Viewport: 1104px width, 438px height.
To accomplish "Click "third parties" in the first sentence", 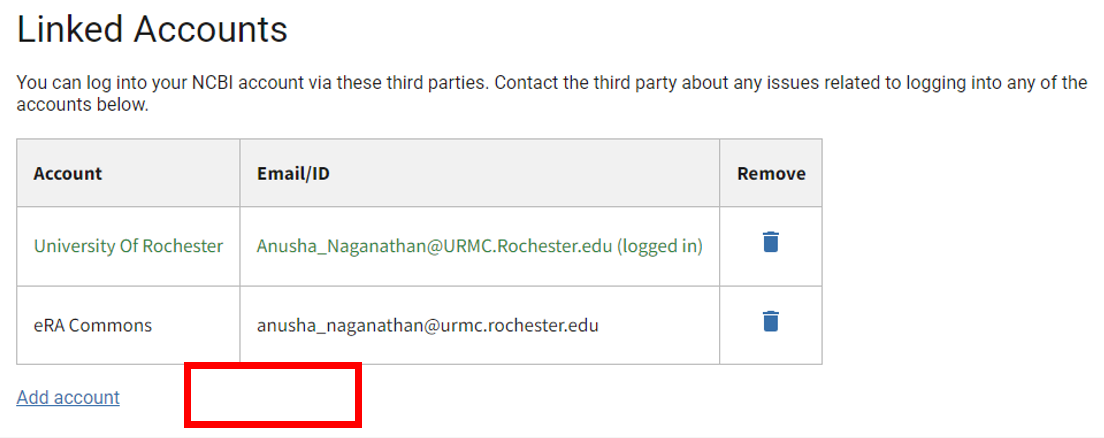I will [x=434, y=82].
